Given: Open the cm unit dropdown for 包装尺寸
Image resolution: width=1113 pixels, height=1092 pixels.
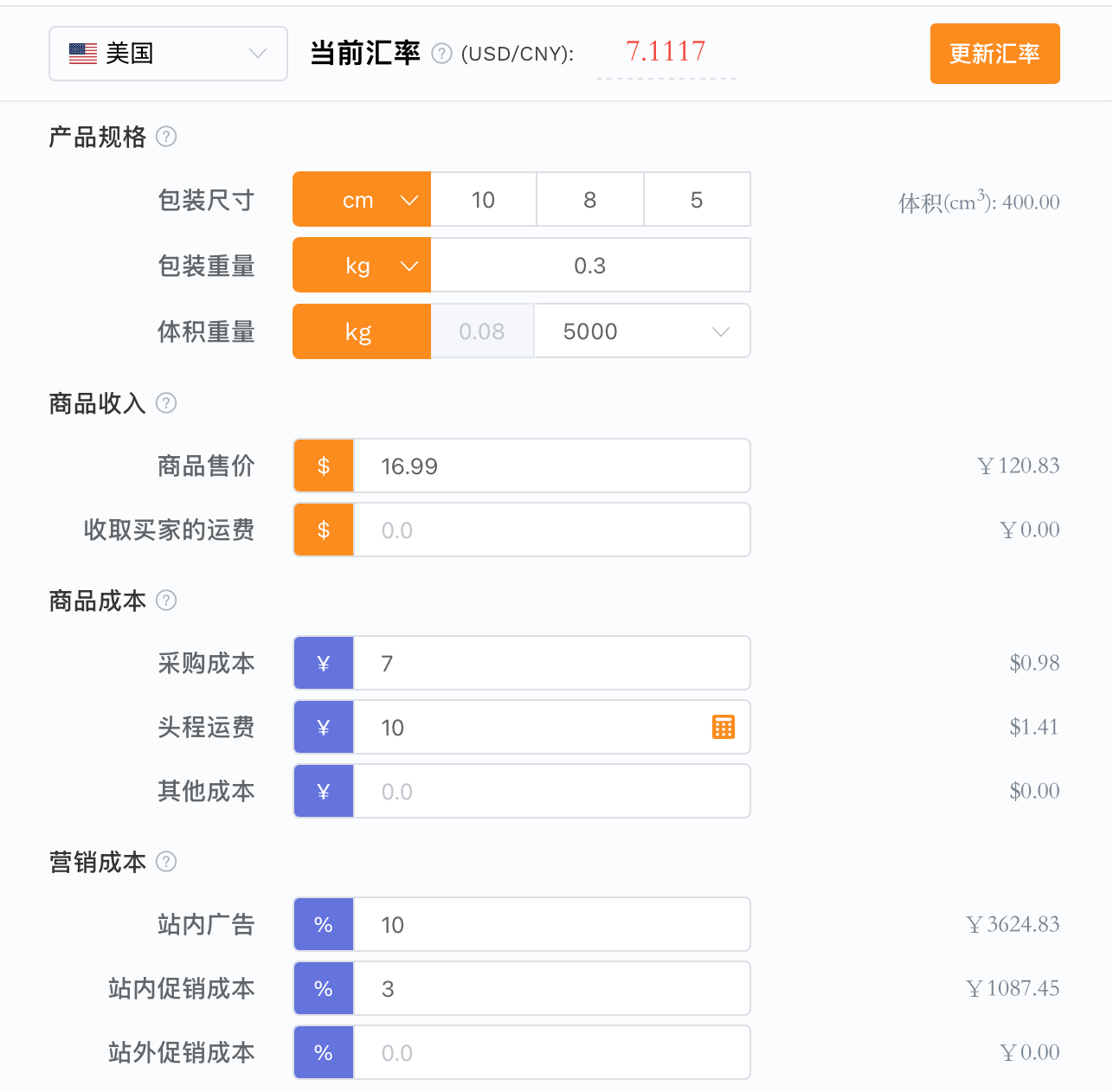Looking at the screenshot, I should coord(361,199).
